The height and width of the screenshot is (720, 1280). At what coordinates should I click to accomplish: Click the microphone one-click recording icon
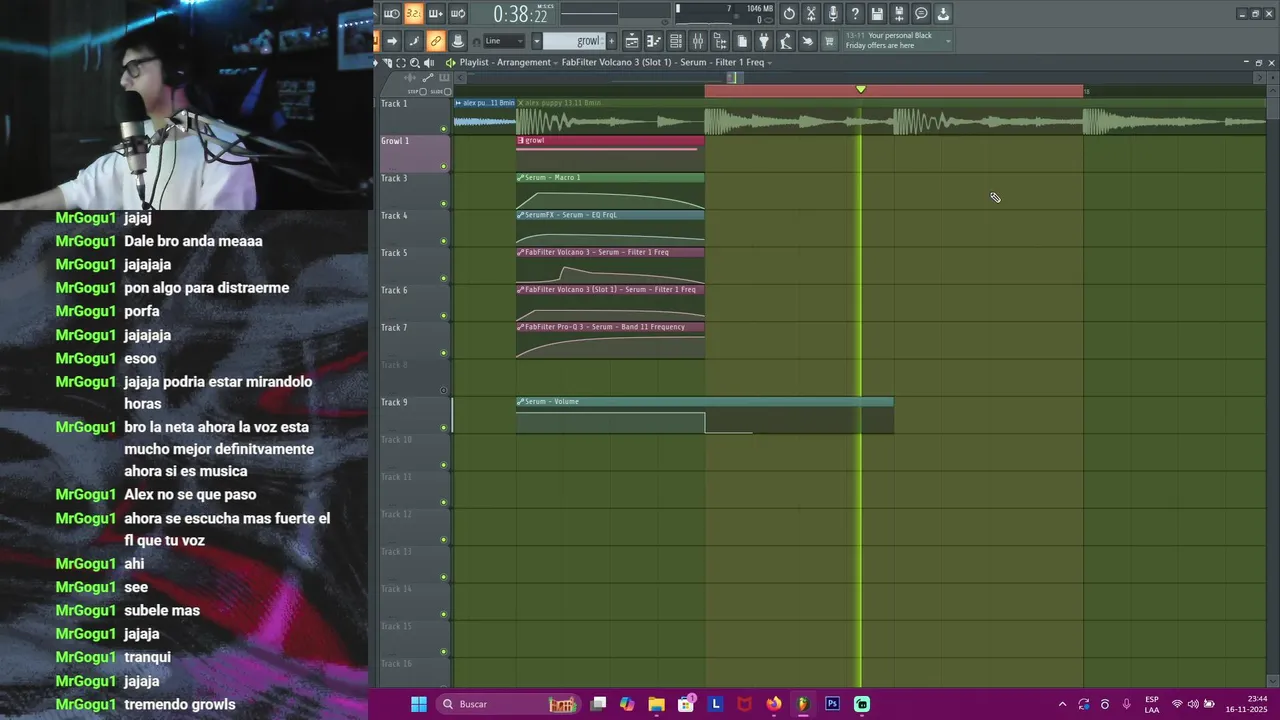(833, 14)
